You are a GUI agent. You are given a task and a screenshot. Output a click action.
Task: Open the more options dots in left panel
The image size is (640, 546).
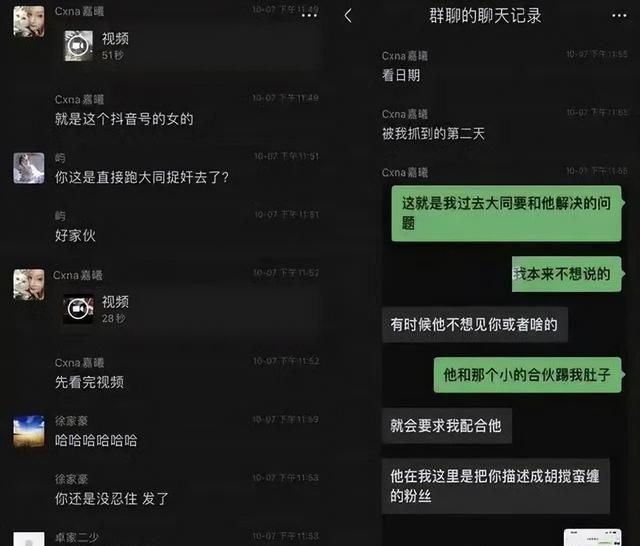(x=309, y=16)
